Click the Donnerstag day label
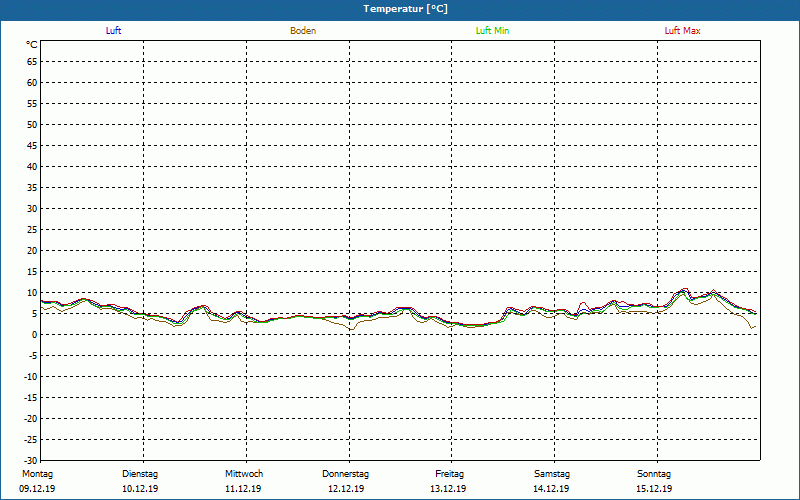The image size is (800, 500). tap(345, 474)
